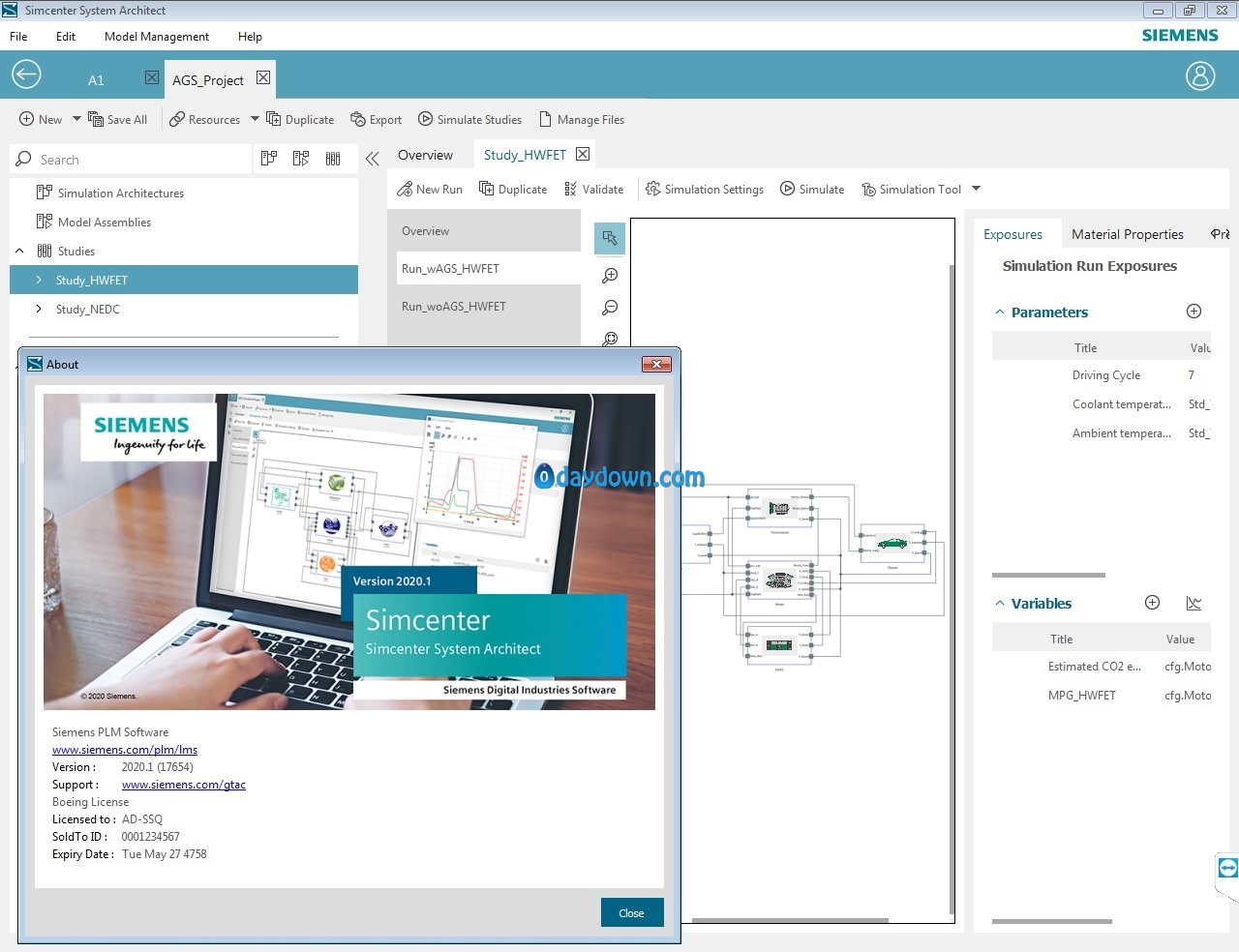Click Duplicate in the study toolbar

coord(513,189)
